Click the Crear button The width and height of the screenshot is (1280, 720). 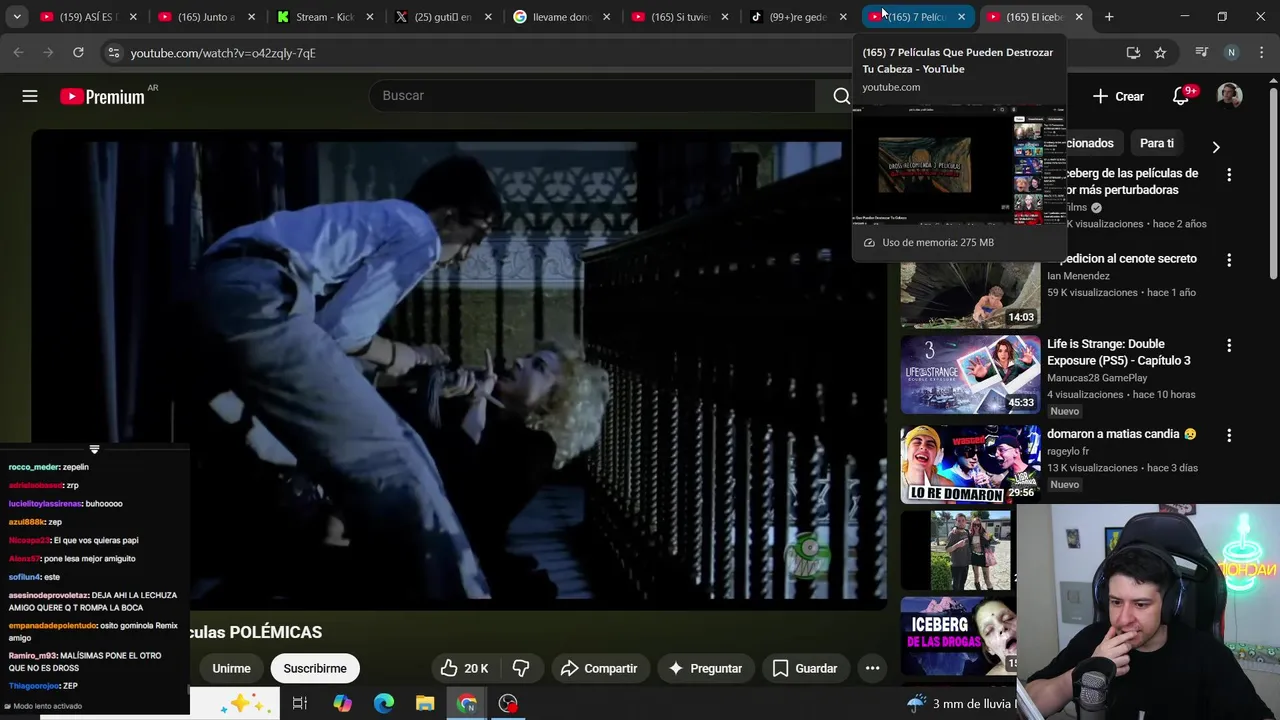[1118, 96]
